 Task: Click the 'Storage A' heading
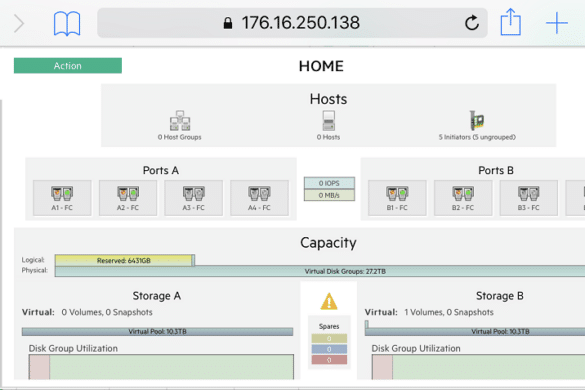157,296
